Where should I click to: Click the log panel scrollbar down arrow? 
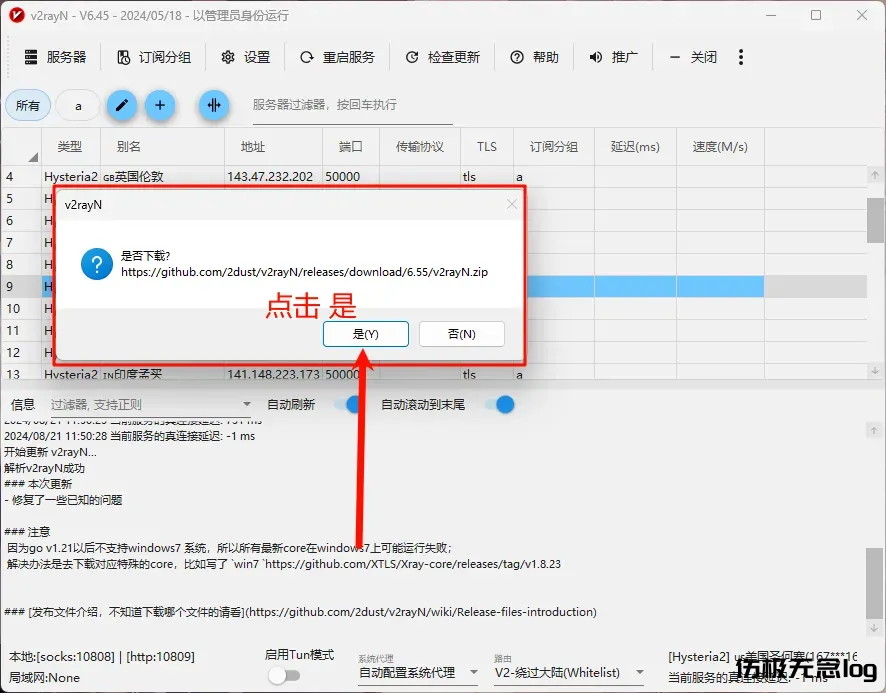(874, 627)
